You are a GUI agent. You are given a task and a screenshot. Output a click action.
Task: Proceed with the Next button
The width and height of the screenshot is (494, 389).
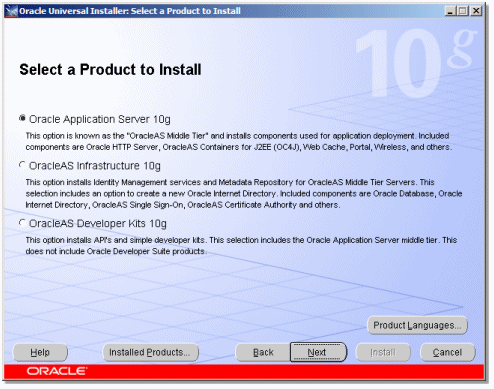[x=318, y=352]
